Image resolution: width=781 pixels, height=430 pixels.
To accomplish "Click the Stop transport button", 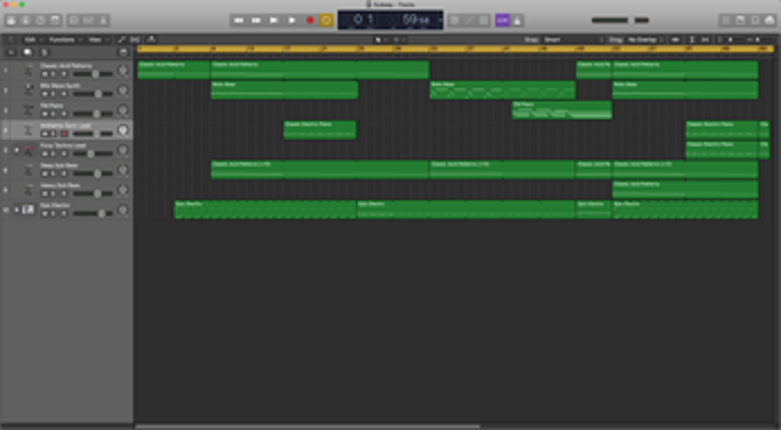I will 273,20.
